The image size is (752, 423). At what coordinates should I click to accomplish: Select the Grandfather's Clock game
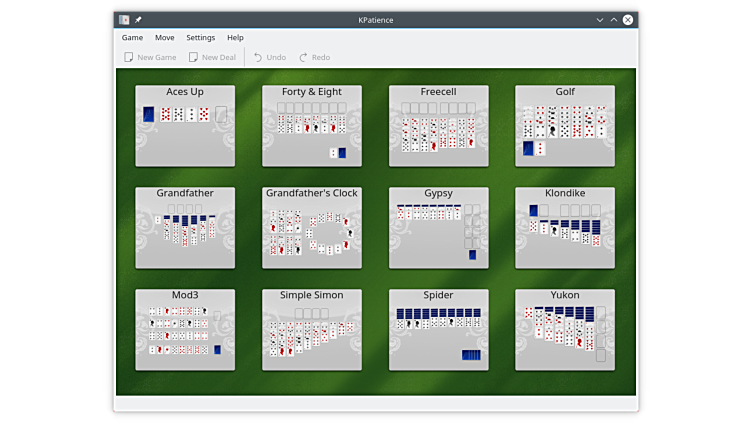pos(312,228)
